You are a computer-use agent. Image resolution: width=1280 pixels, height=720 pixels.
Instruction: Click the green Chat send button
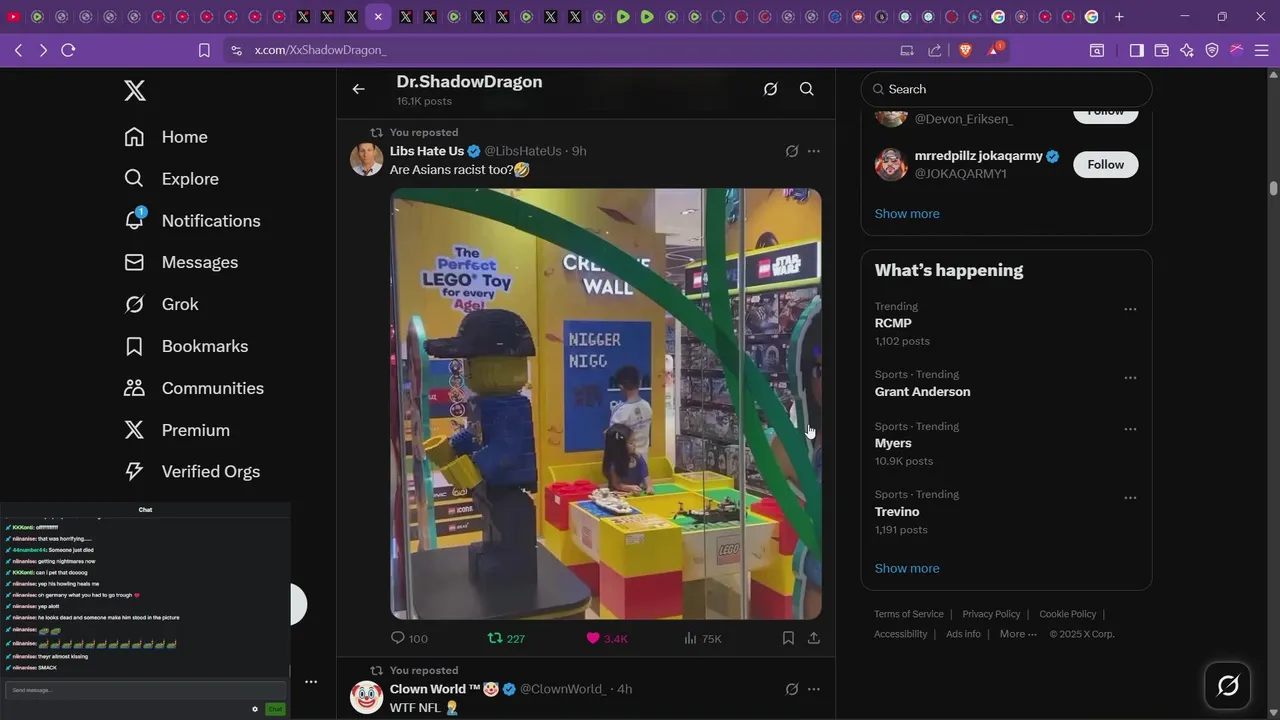coord(275,709)
